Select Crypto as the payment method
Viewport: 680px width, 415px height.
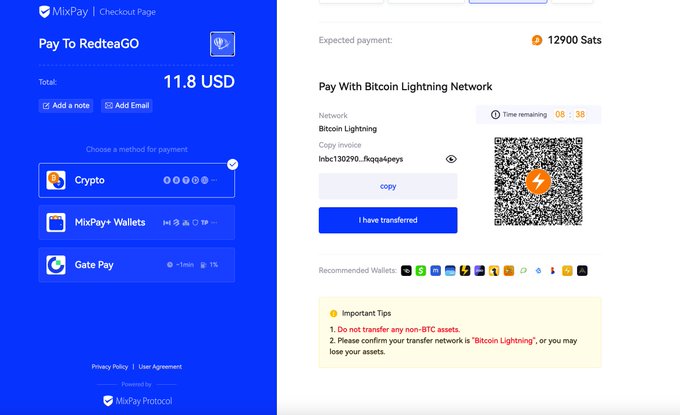pos(137,180)
